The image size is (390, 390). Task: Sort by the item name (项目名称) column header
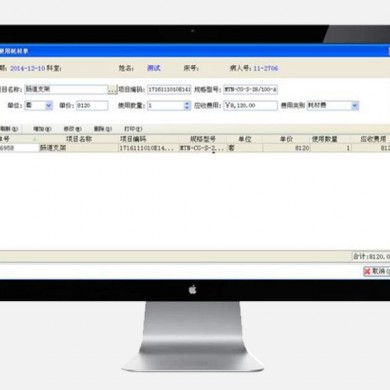(x=79, y=139)
